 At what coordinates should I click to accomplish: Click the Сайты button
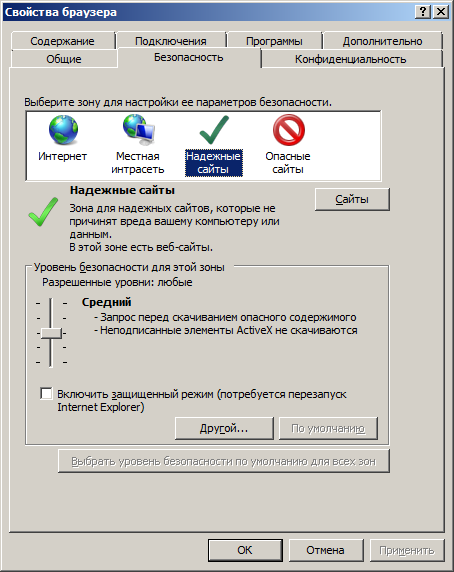point(352,199)
